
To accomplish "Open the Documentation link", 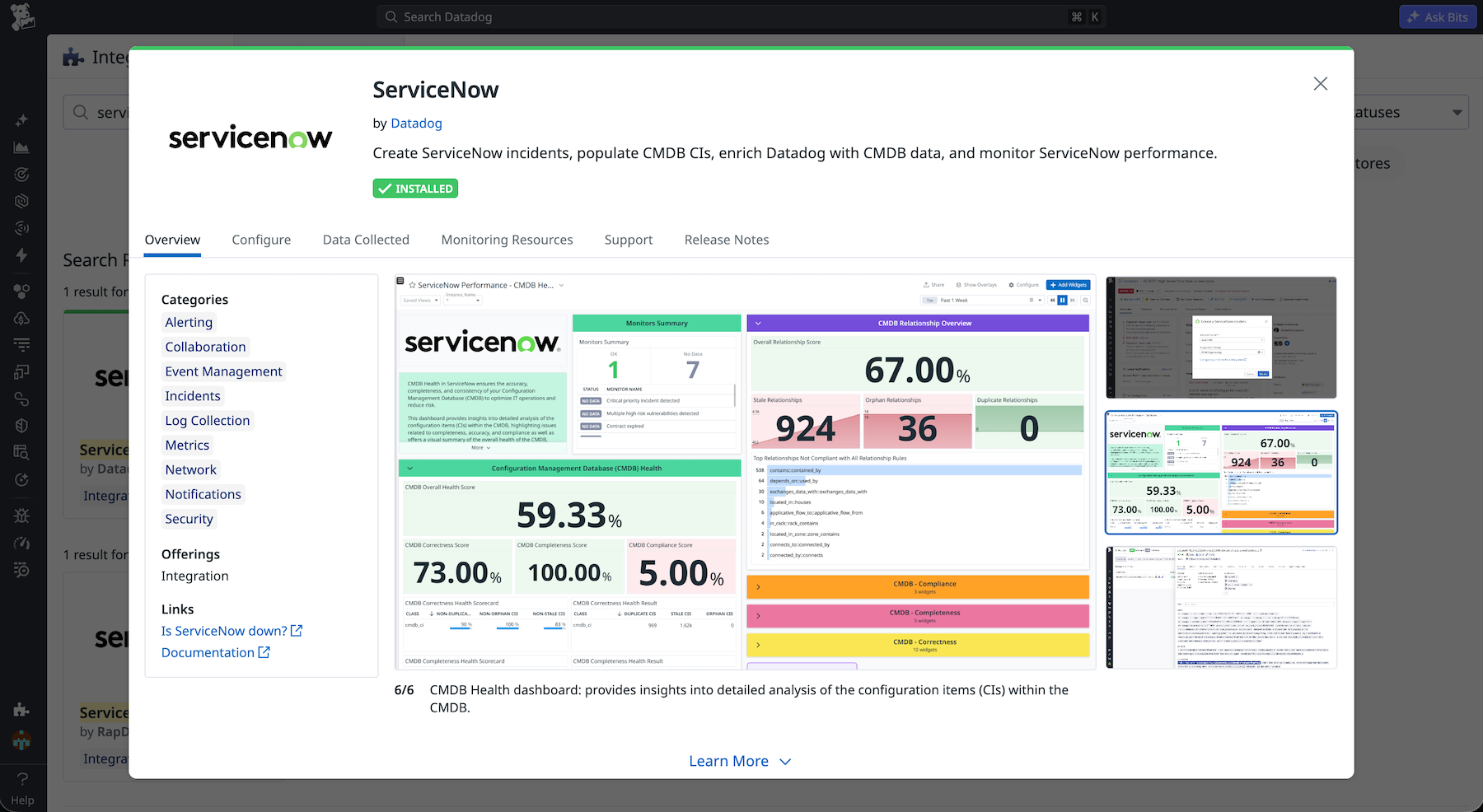I will click(x=215, y=652).
